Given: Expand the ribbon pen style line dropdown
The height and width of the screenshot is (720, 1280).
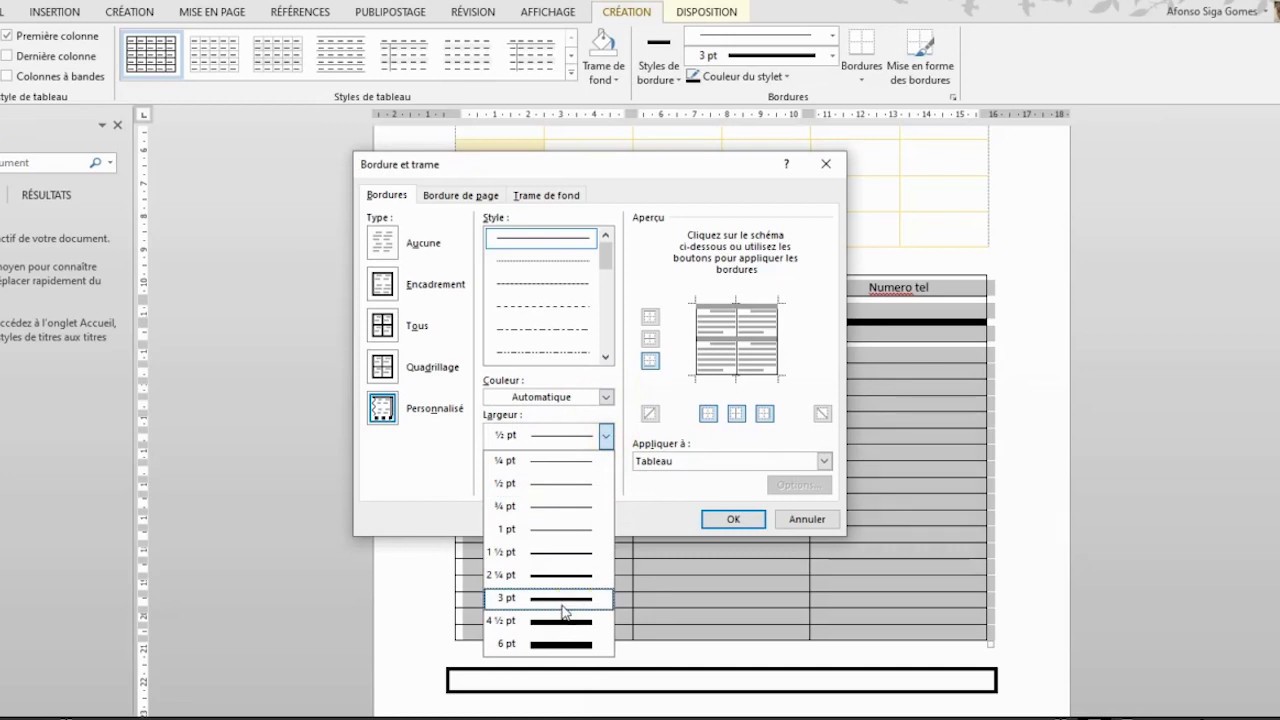Looking at the screenshot, I should [832, 36].
